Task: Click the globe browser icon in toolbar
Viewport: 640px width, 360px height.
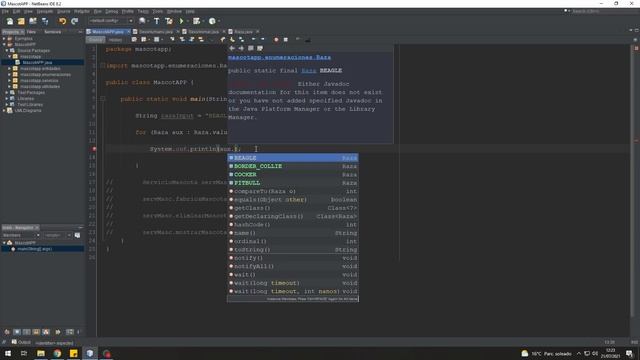Action: pyautogui.click(x=142, y=21)
